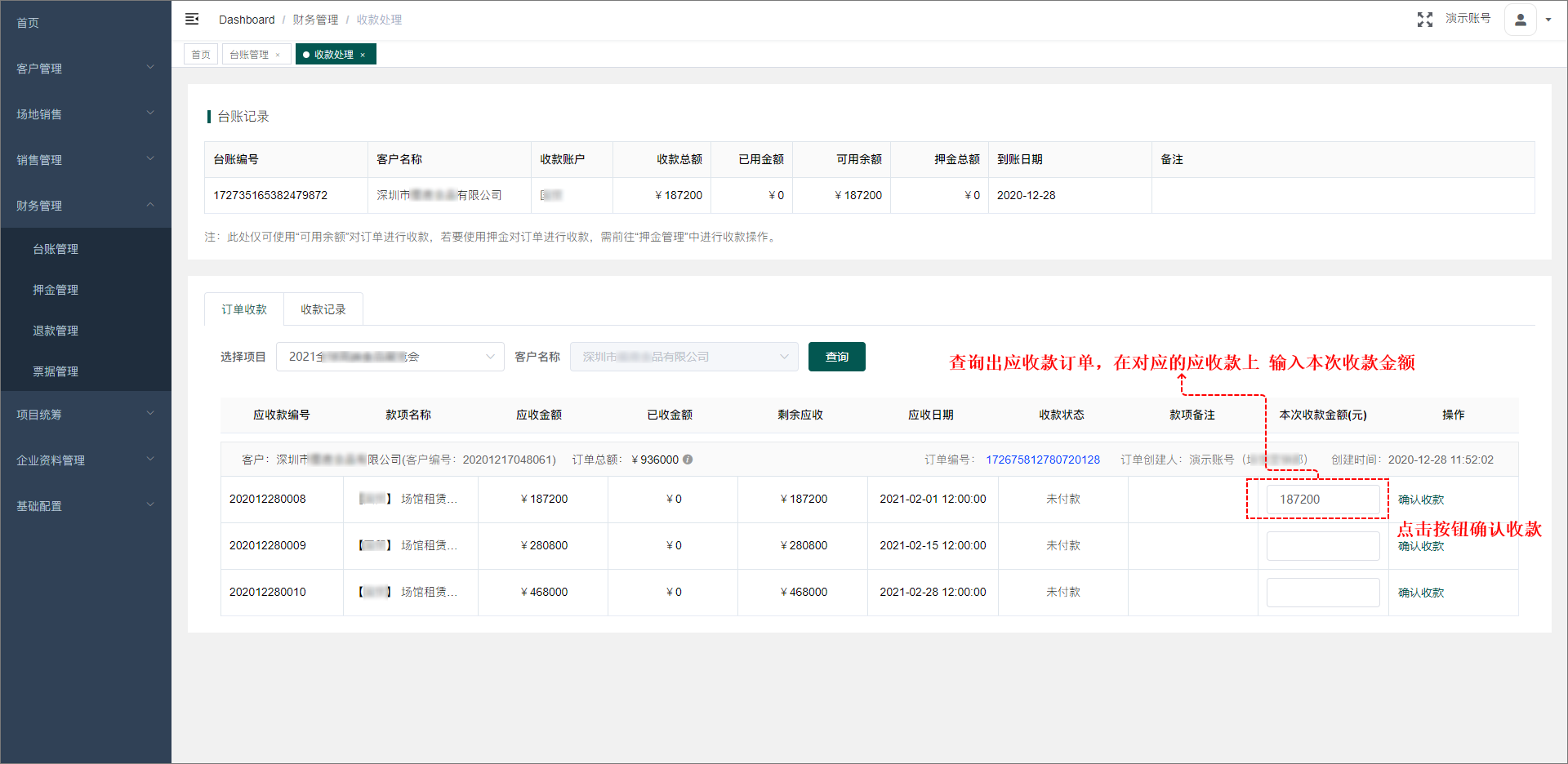Expand 基础配置 sidebar menu
This screenshot has height=764, width=1568.
(x=86, y=506)
